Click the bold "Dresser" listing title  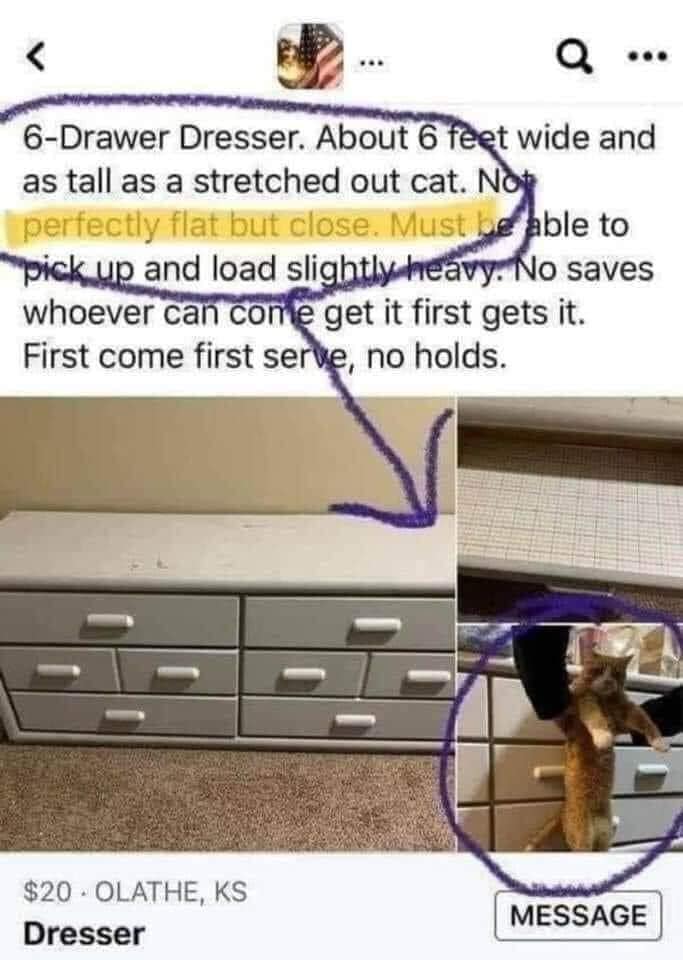point(84,934)
